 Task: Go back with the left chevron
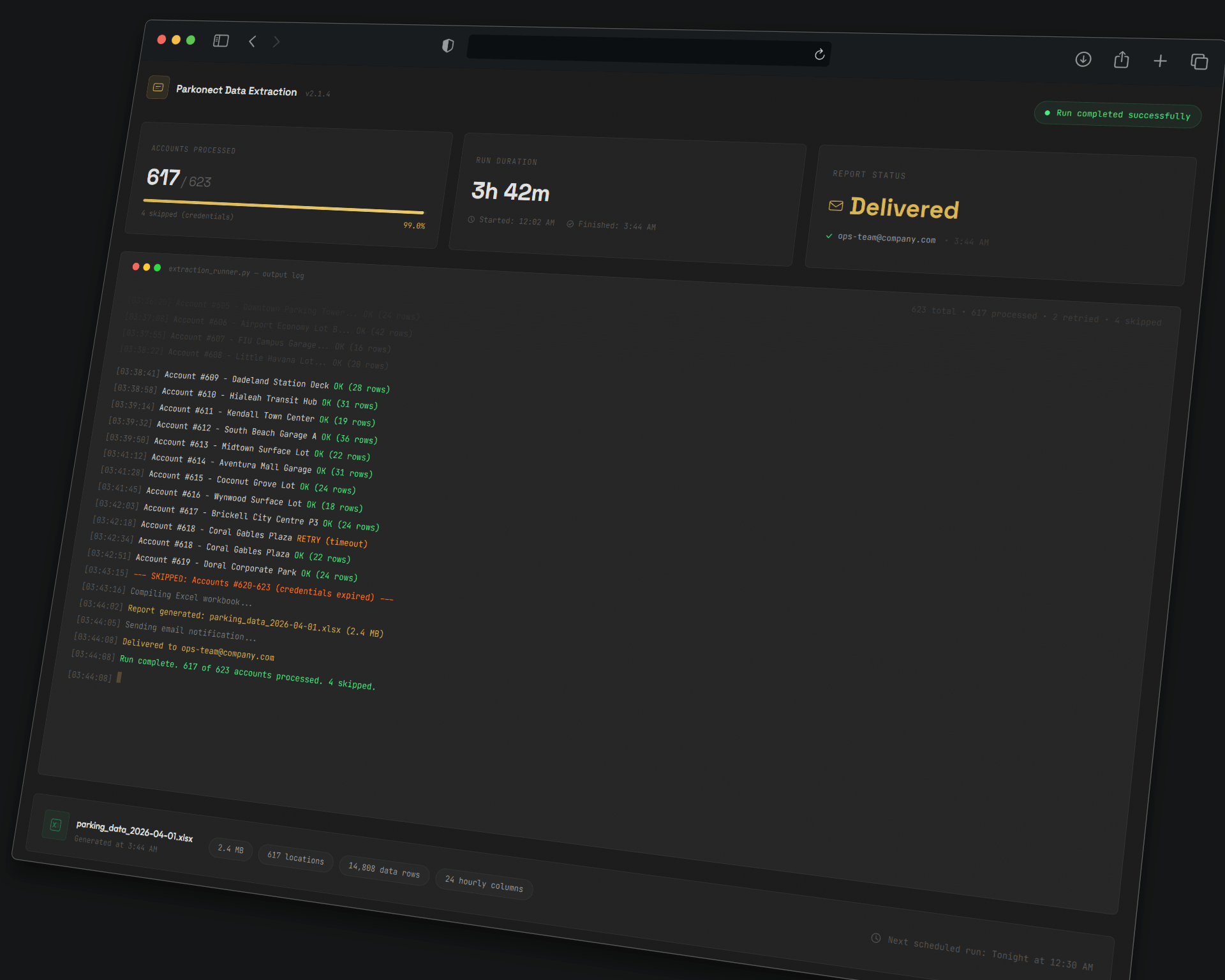pos(253,41)
